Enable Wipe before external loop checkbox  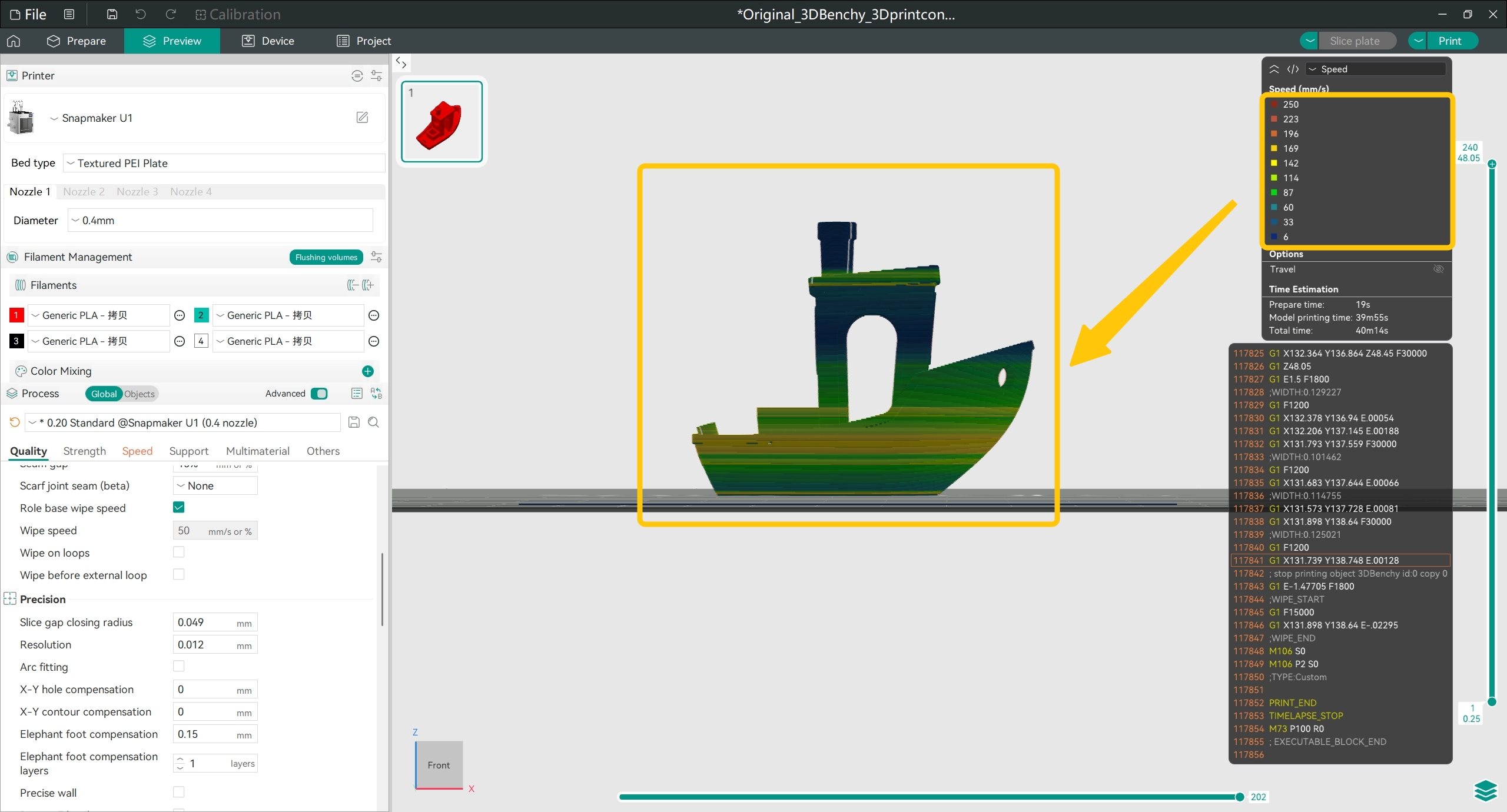coord(179,574)
